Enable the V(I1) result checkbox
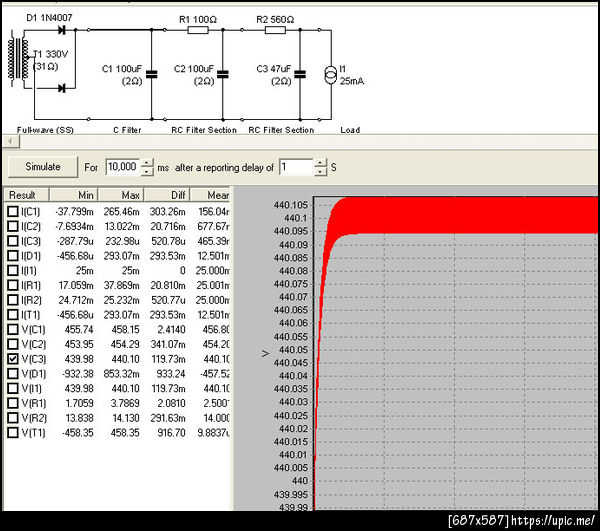The image size is (600, 531). 13,388
